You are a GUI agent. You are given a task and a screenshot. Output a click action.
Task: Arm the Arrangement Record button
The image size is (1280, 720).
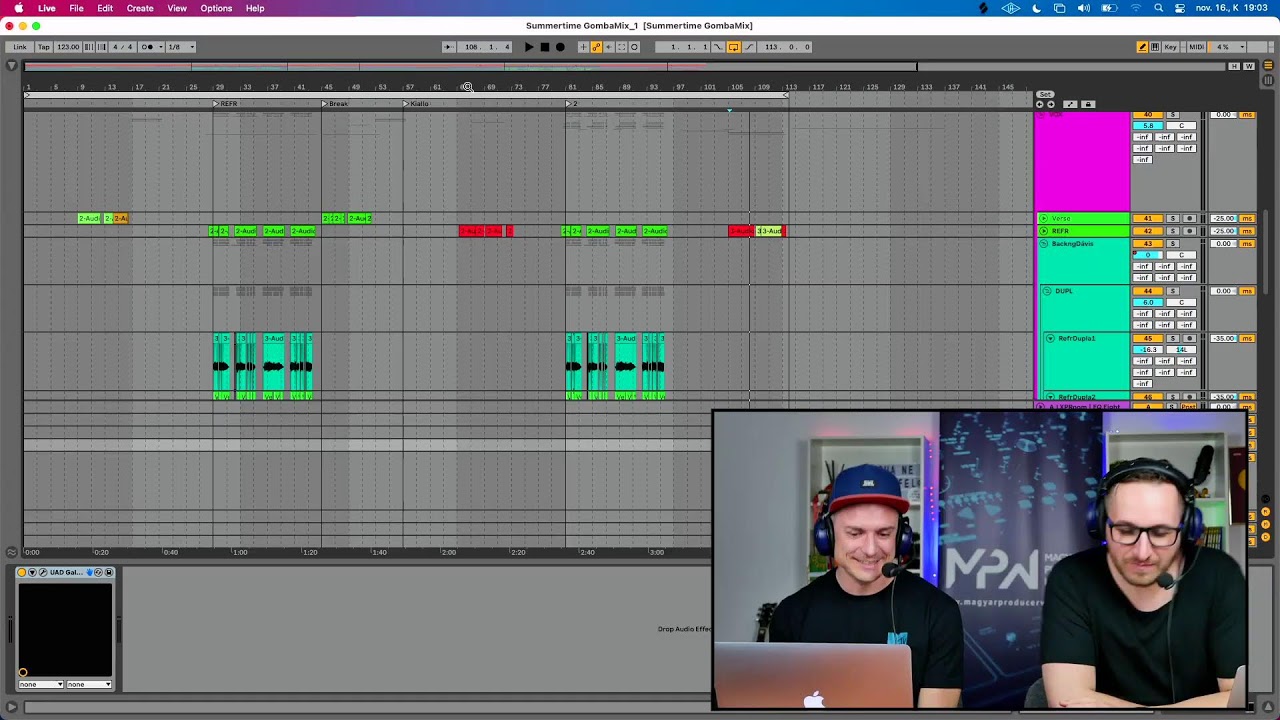560,47
